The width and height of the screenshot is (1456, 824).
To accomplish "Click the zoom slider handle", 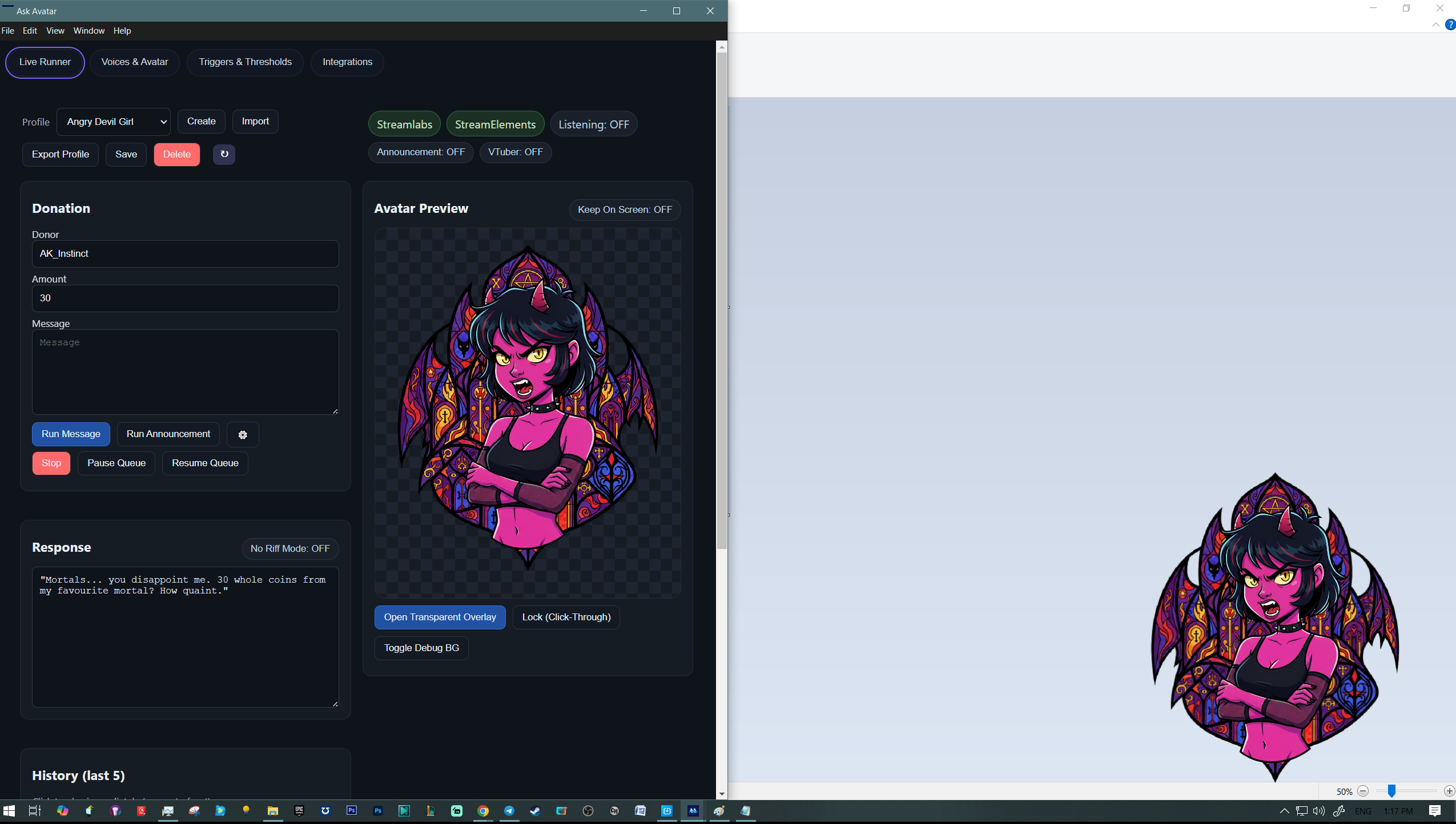I will click(1391, 791).
